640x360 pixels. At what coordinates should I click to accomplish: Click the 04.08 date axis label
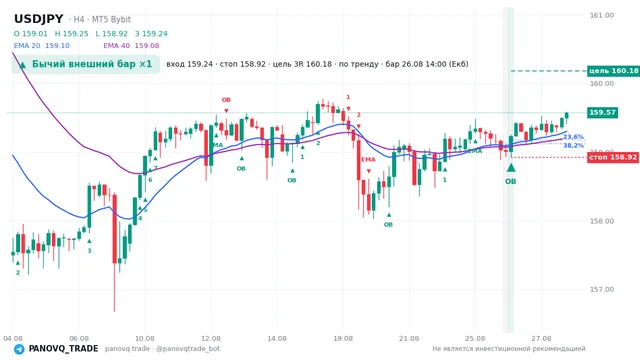coord(13,338)
